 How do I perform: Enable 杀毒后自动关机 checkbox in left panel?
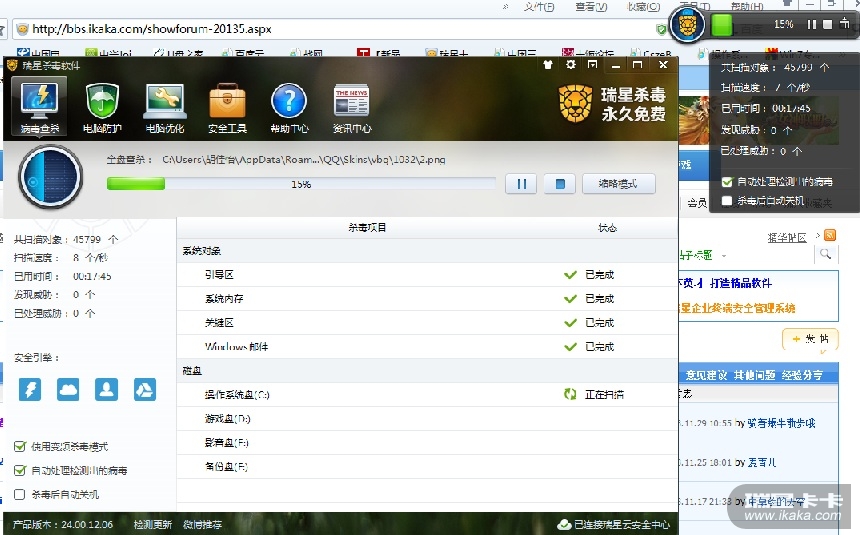point(20,494)
